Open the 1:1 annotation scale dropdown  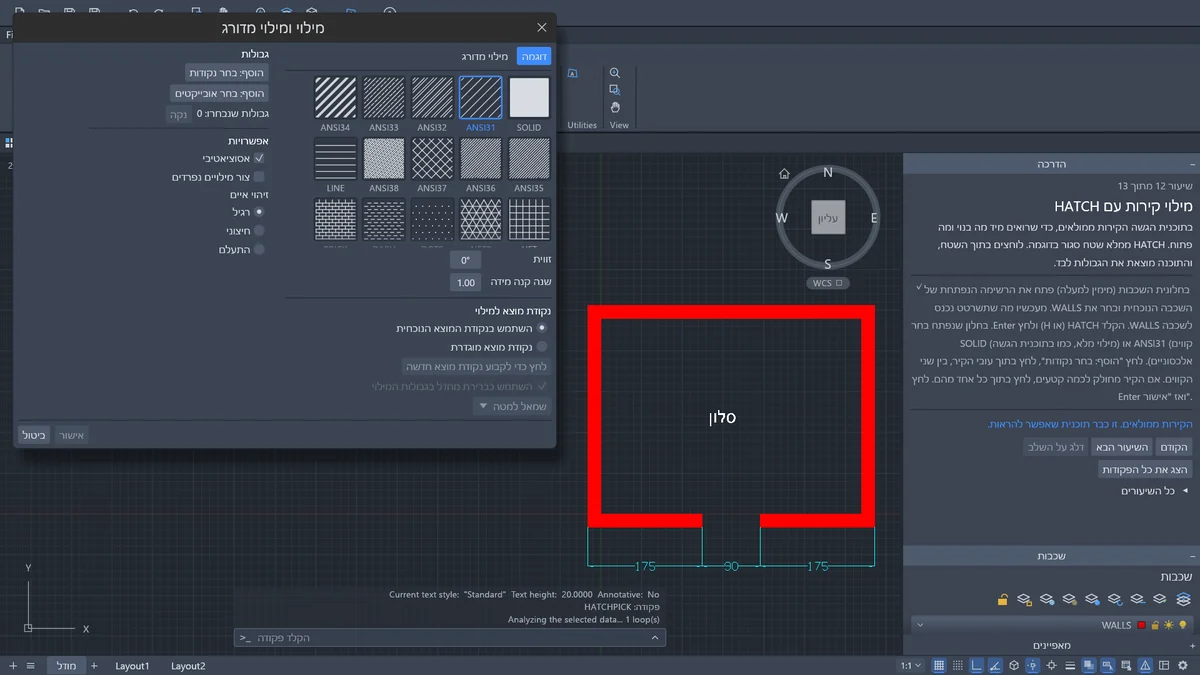[x=910, y=666]
